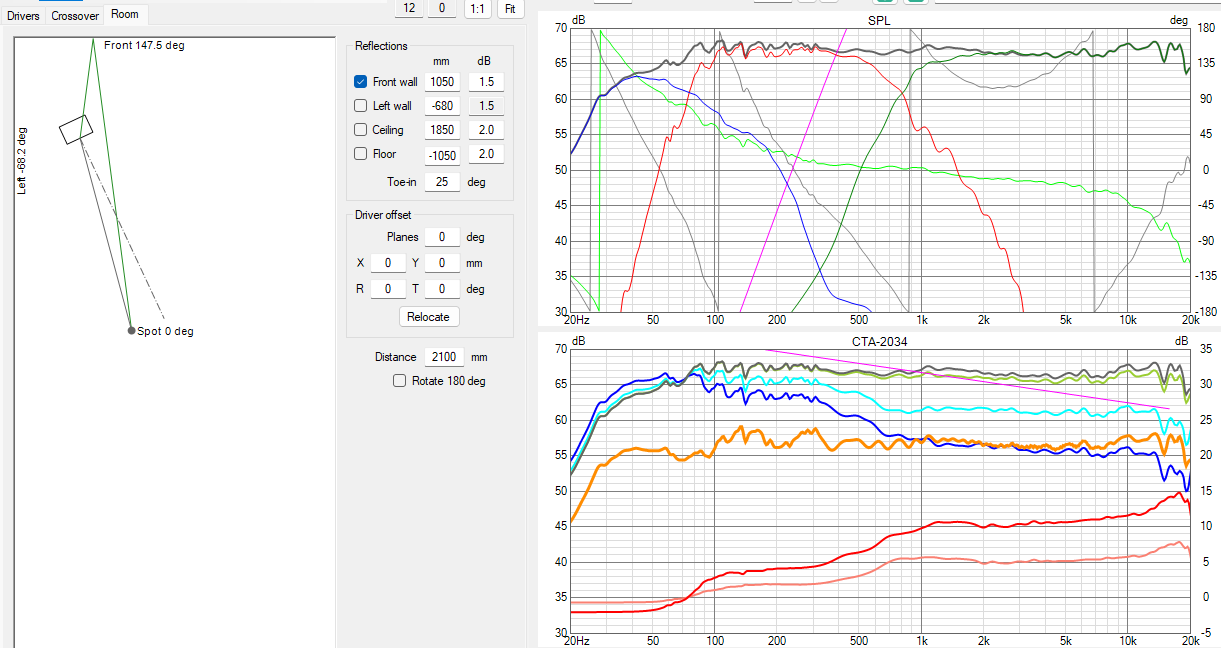Edit Left wall dB field
The height and width of the screenshot is (648, 1221).
[486, 106]
